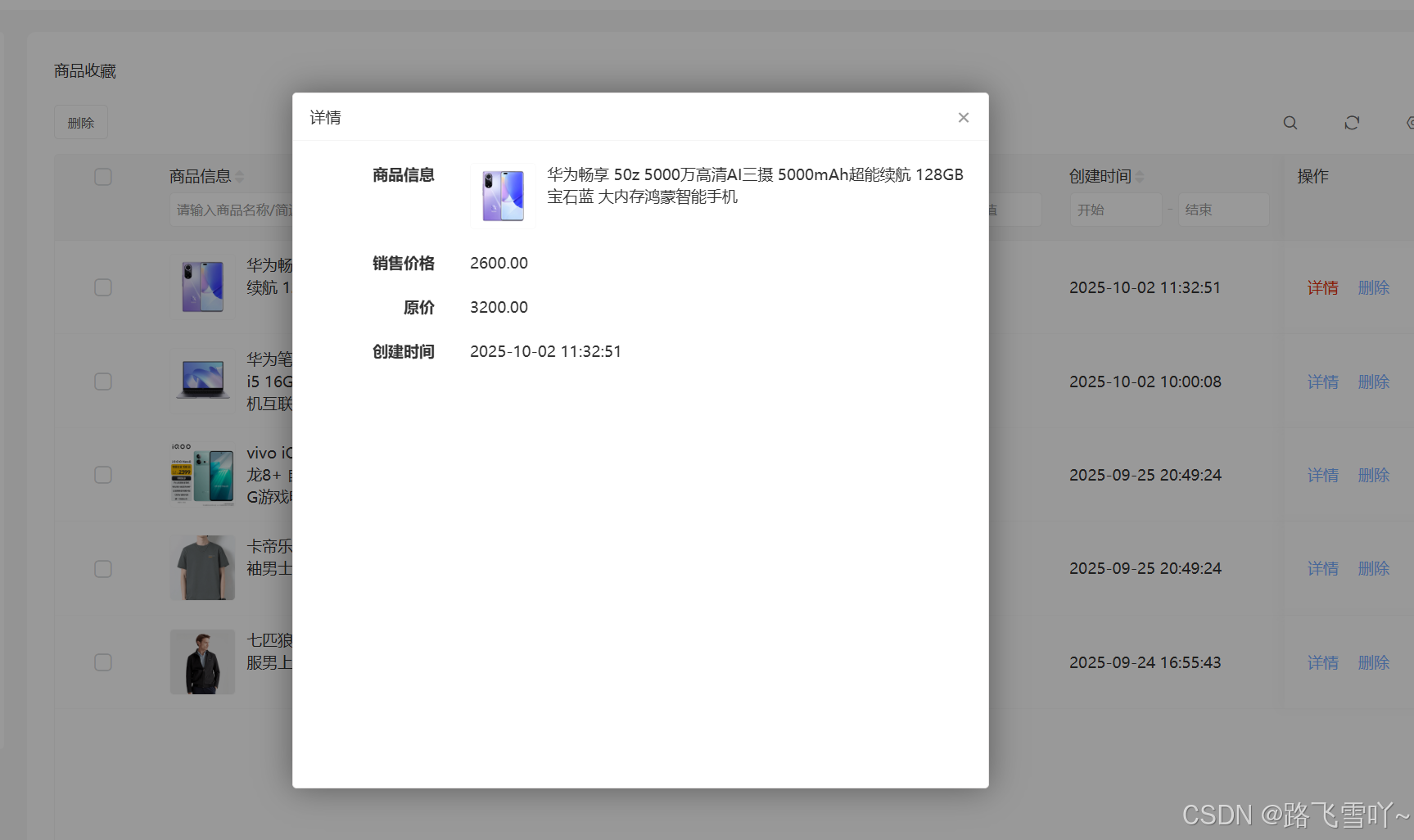Click 删除 for the vivo iQOO row
This screenshot has height=840, width=1414.
point(1374,475)
